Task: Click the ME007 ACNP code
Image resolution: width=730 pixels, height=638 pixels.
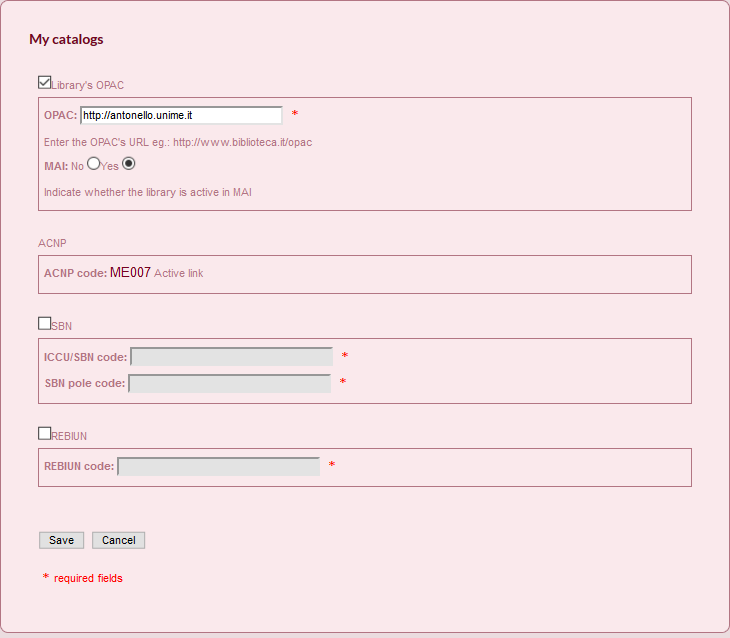Action: [x=130, y=272]
